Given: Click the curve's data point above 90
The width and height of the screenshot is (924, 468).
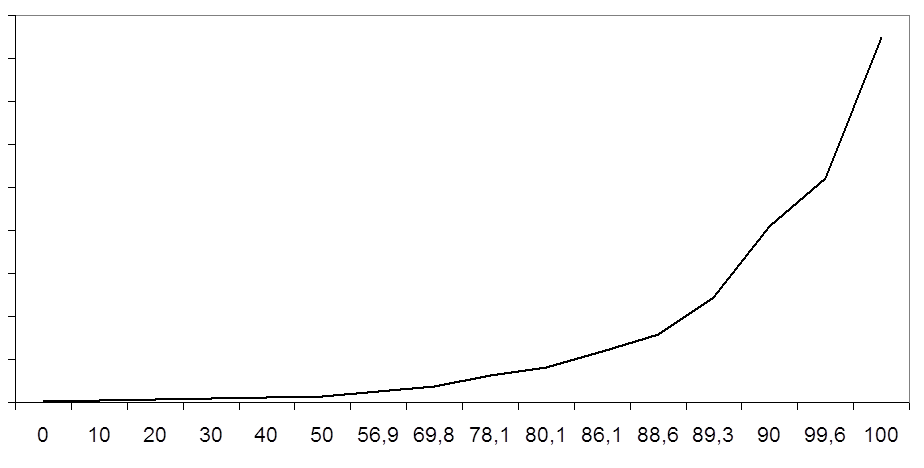Looking at the screenshot, I should point(769,227).
